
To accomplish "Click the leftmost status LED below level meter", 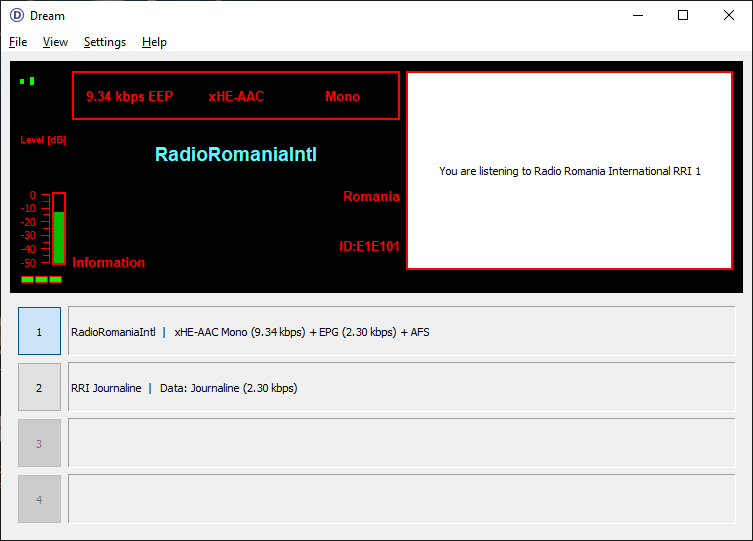I will (27, 279).
